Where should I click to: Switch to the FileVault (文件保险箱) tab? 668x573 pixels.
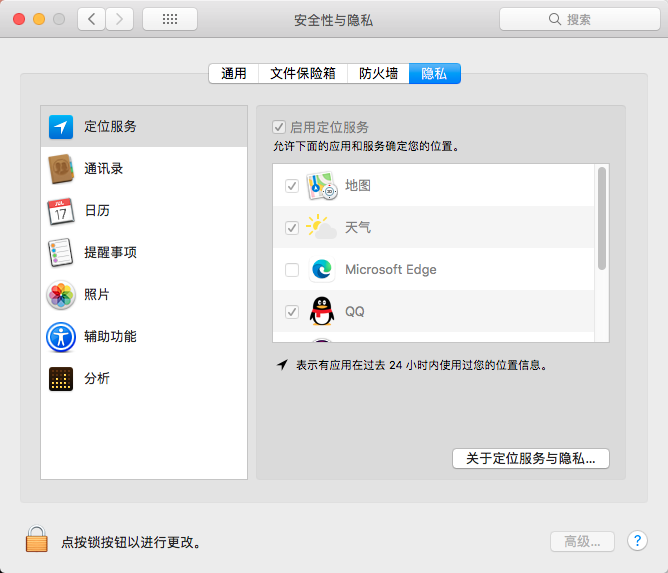pyautogui.click(x=303, y=73)
